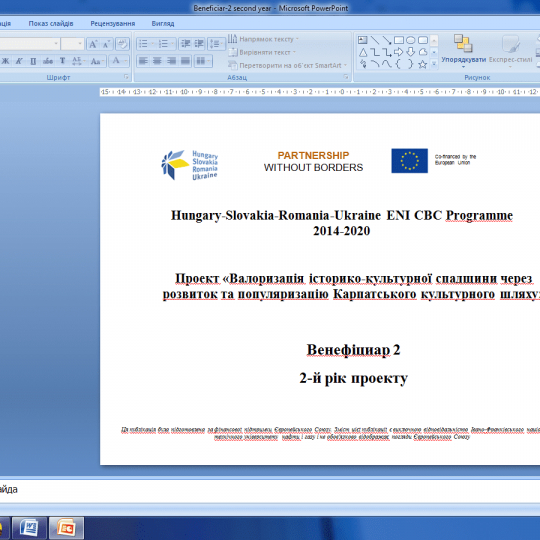Toggle underline П formatting
The image size is (540, 540).
(x=33, y=61)
